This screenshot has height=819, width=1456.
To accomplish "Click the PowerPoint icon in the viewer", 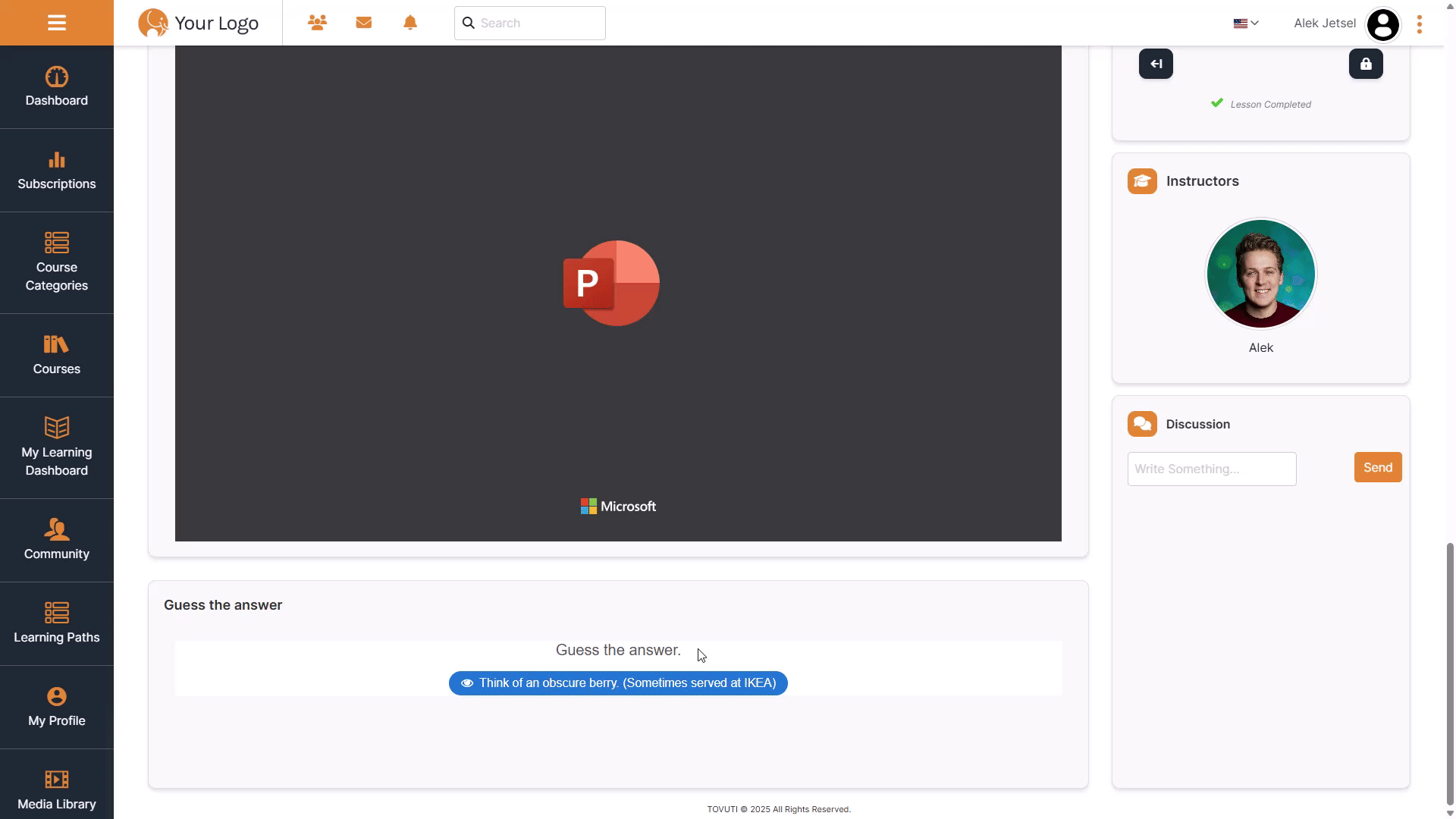I will pos(611,283).
